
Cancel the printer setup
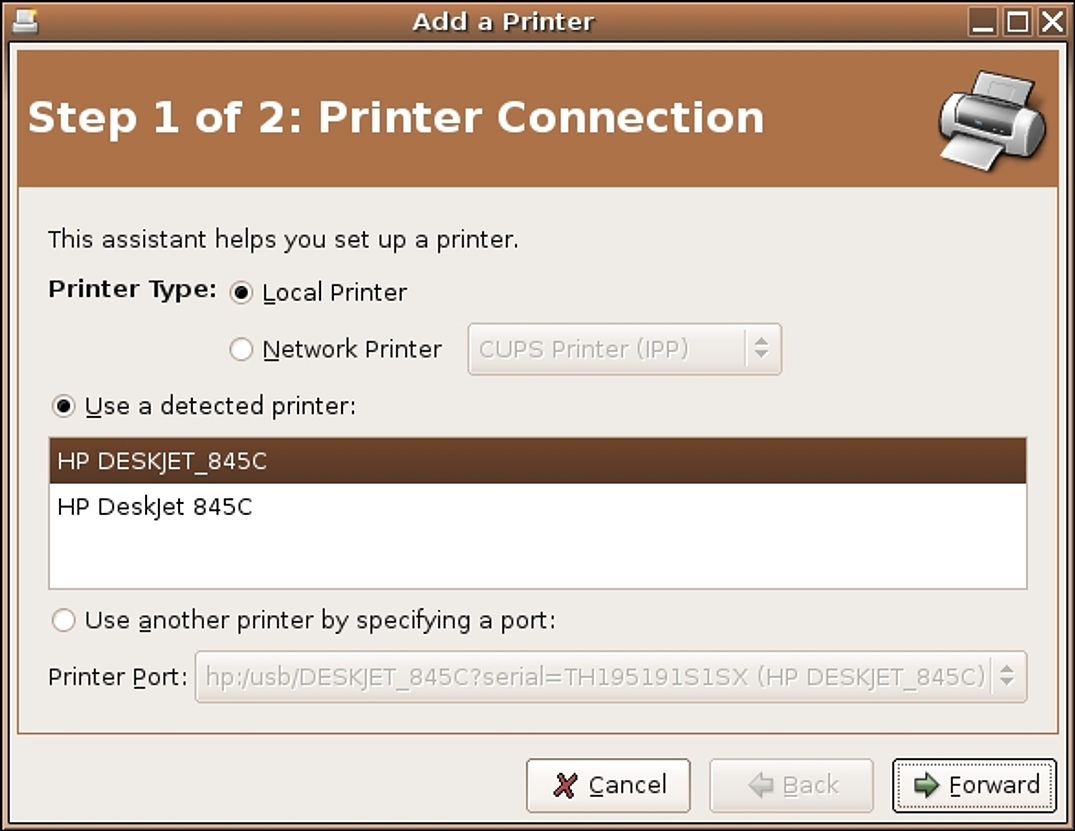pyautogui.click(x=608, y=786)
